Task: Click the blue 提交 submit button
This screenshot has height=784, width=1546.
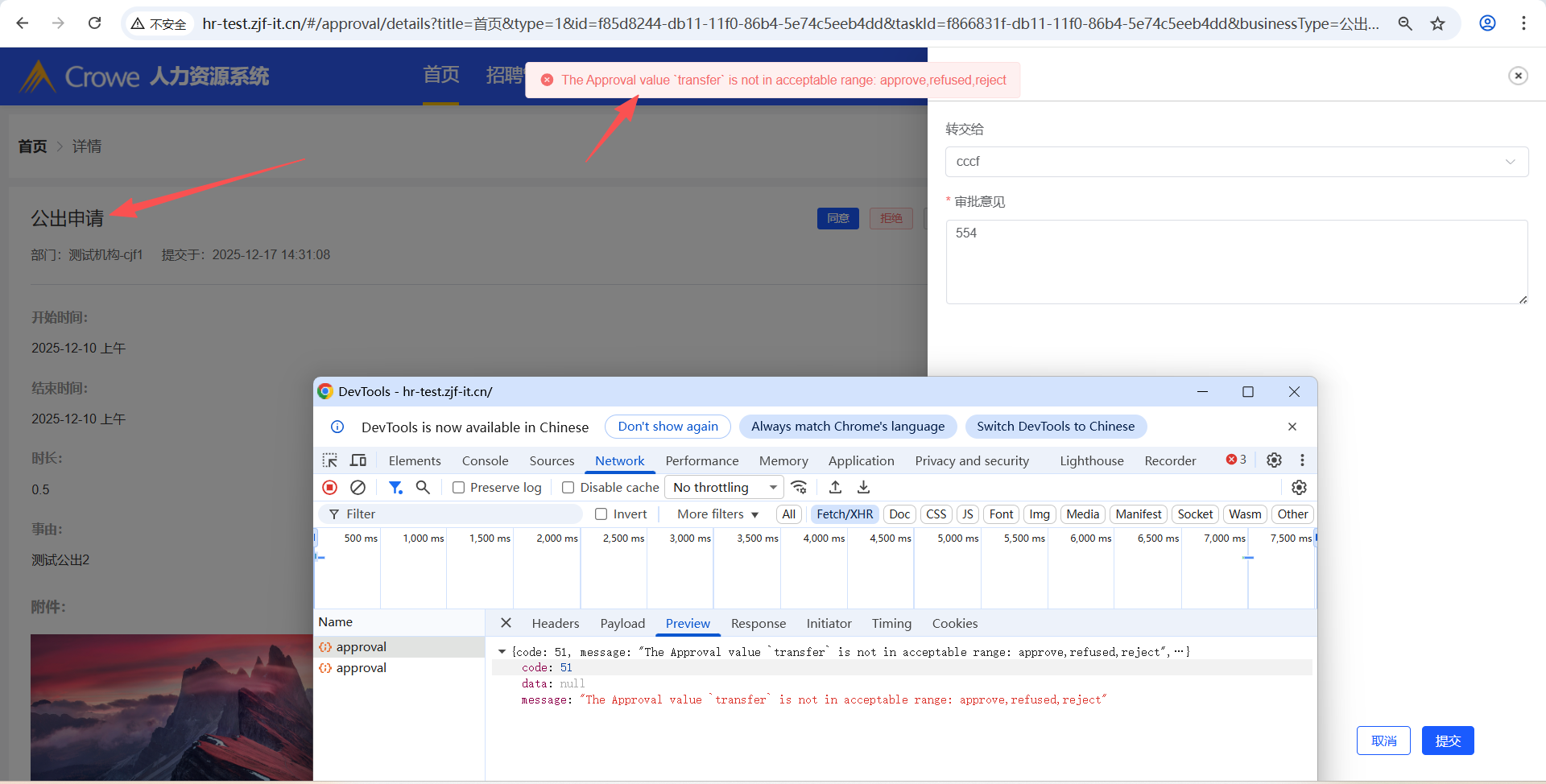Action: (1447, 741)
